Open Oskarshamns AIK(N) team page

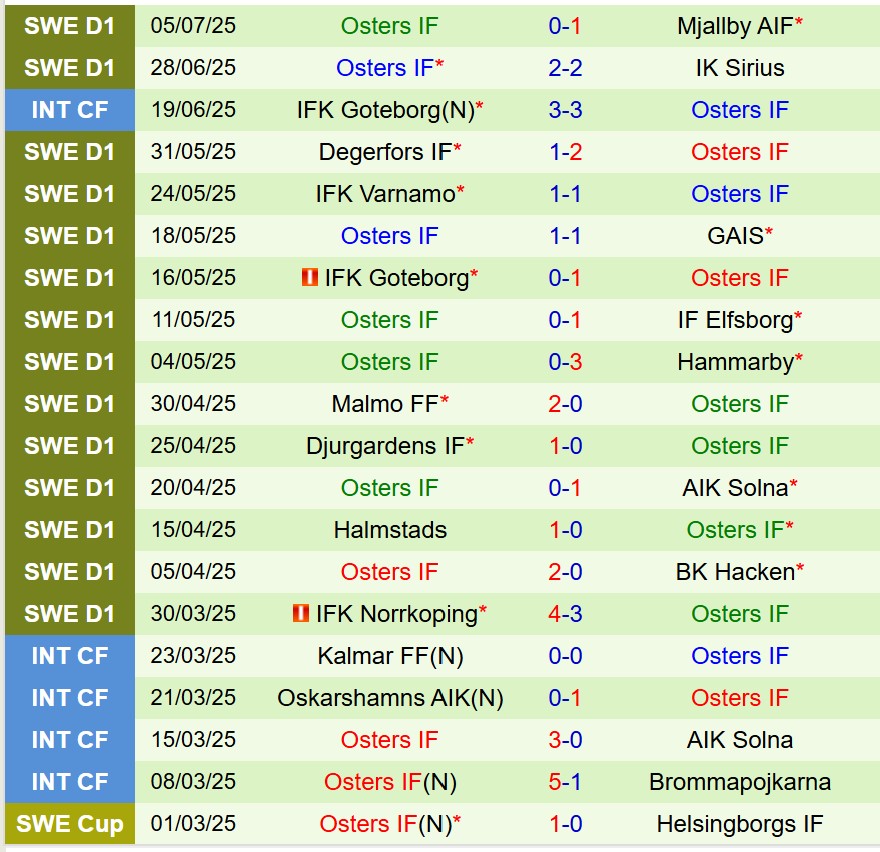(x=390, y=698)
